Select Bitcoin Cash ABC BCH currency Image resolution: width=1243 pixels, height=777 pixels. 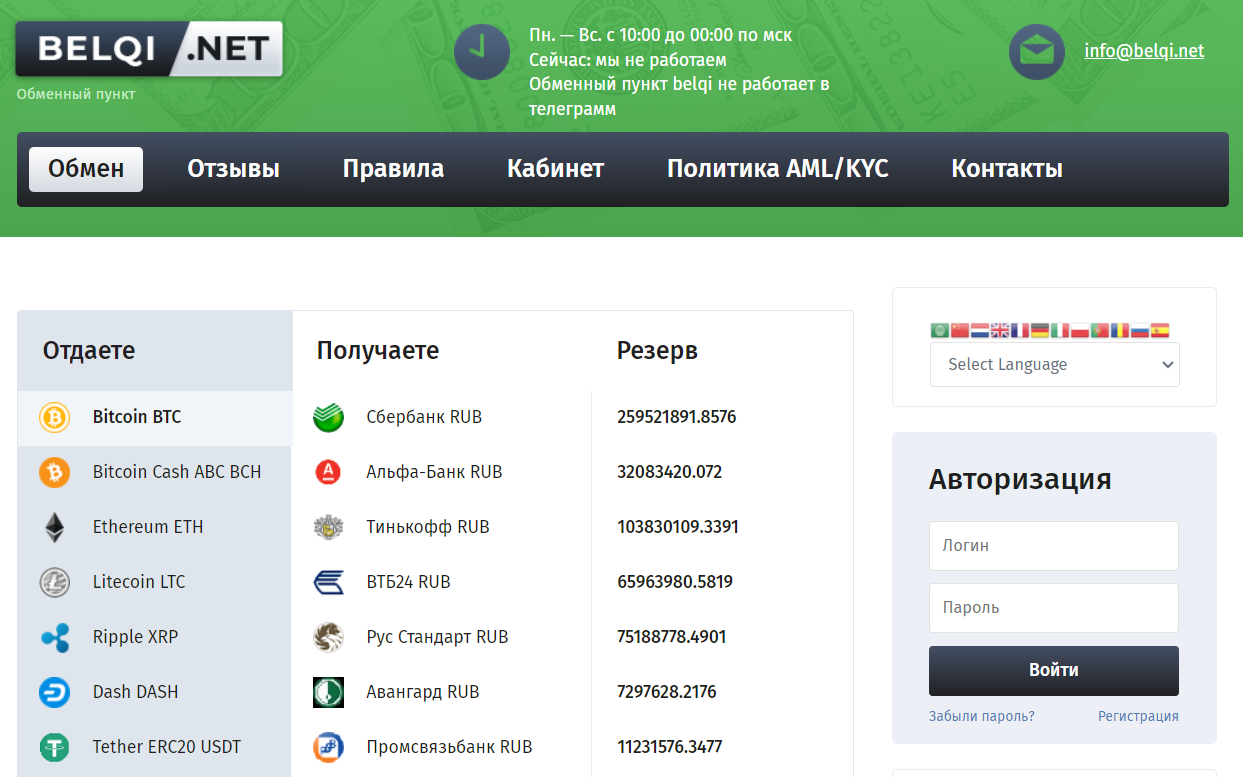pyautogui.click(x=177, y=472)
